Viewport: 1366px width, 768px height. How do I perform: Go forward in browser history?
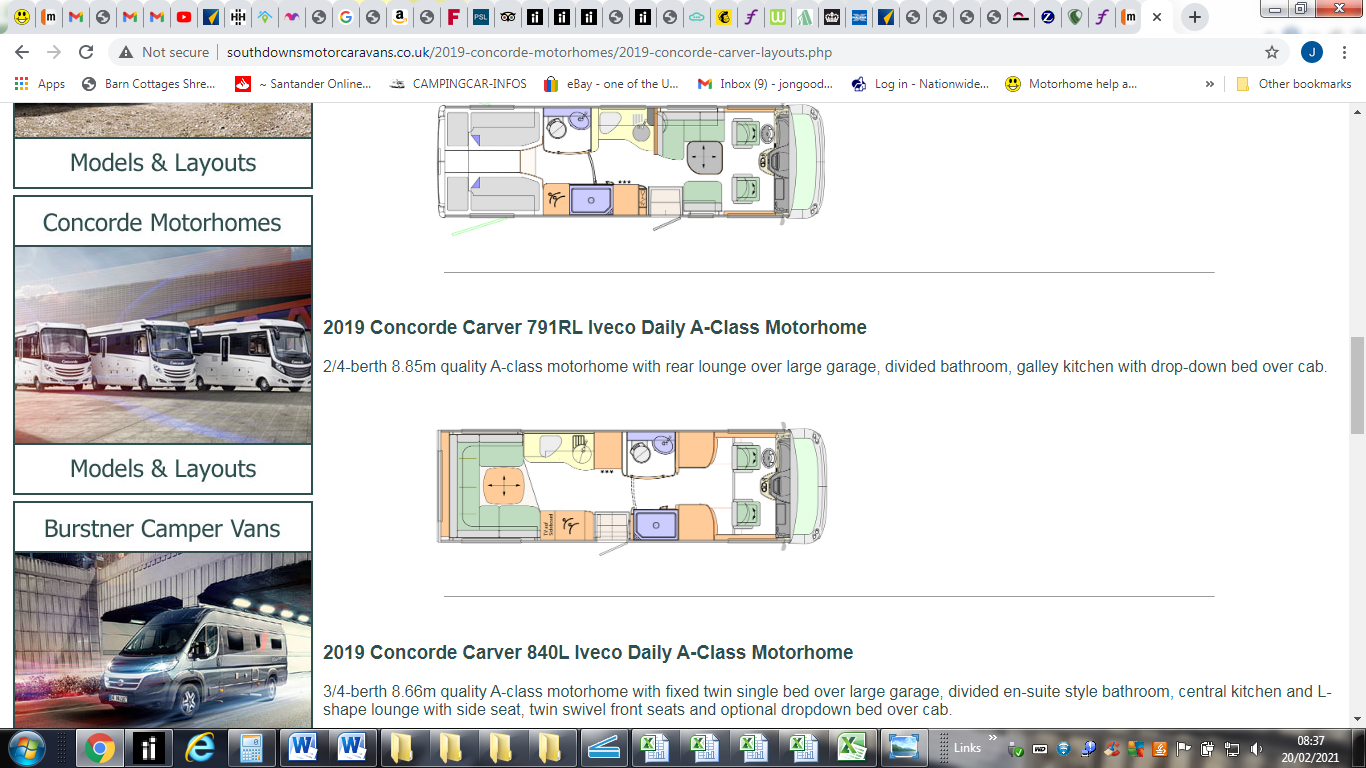54,52
